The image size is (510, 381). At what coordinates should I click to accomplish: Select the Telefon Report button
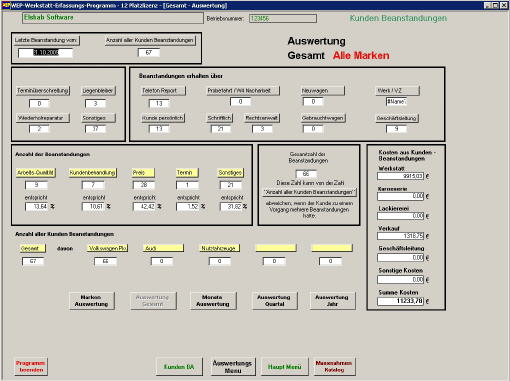click(163, 91)
